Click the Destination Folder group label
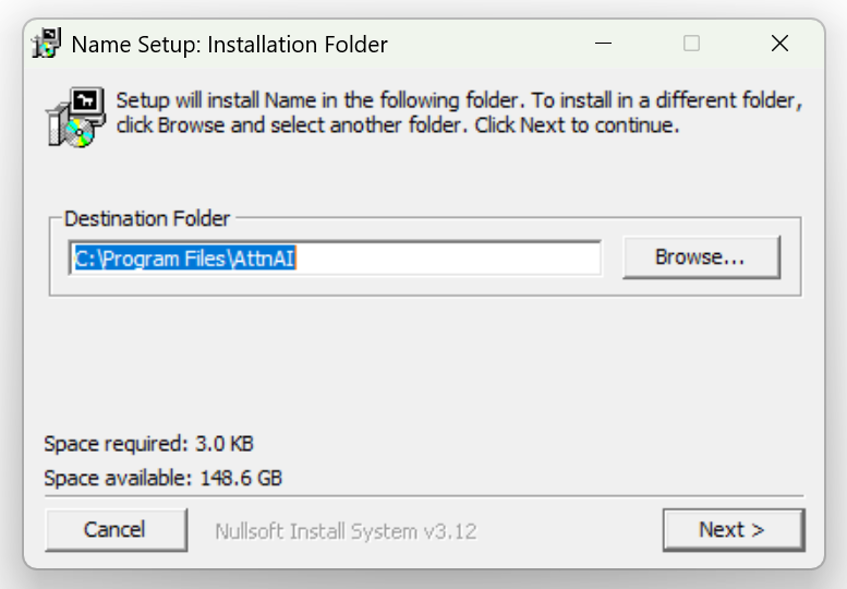Viewport: 847px width, 589px height. click(x=147, y=218)
